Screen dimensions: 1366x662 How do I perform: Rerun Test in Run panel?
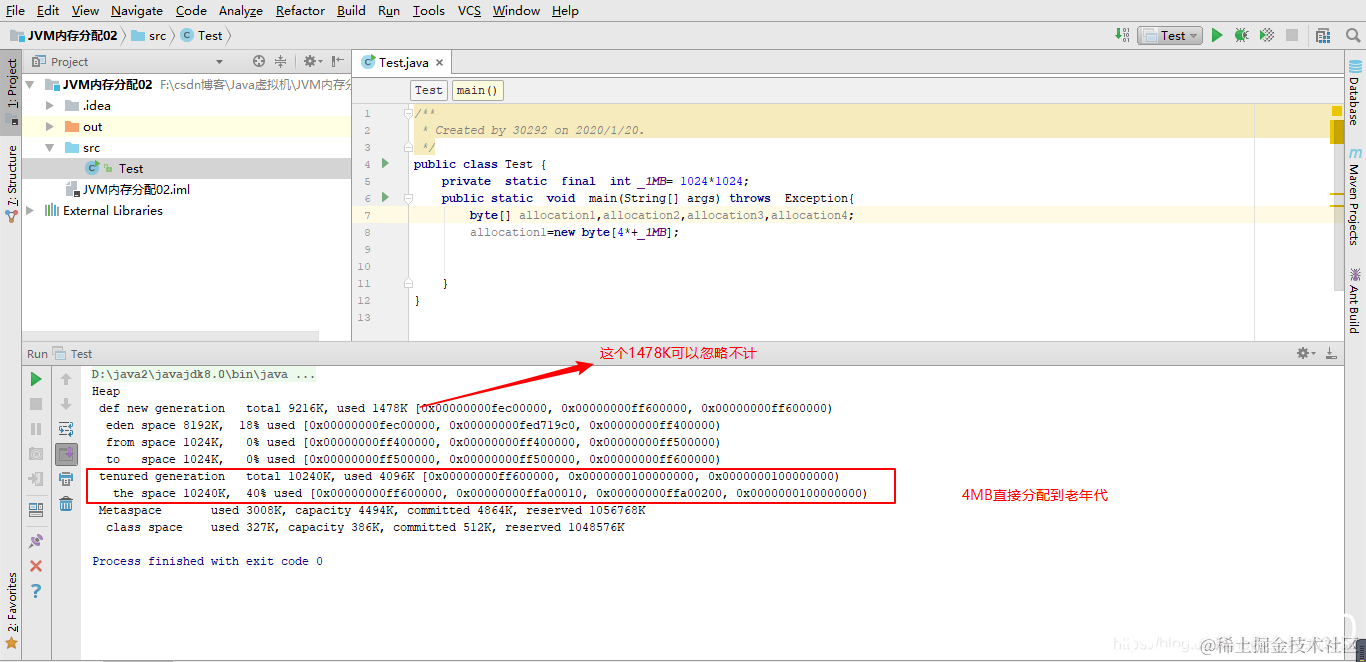pos(36,379)
